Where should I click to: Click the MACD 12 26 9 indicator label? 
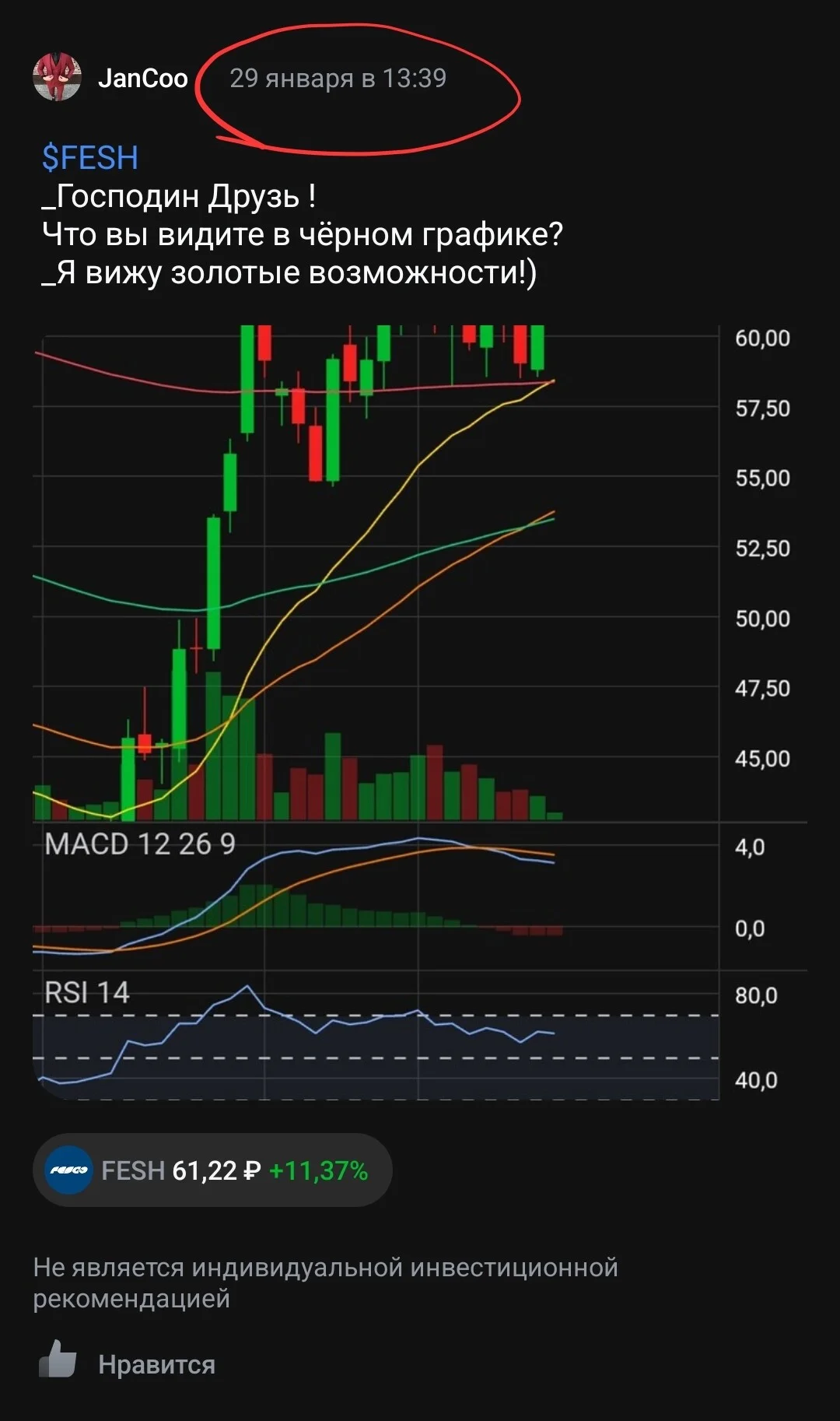(x=140, y=844)
